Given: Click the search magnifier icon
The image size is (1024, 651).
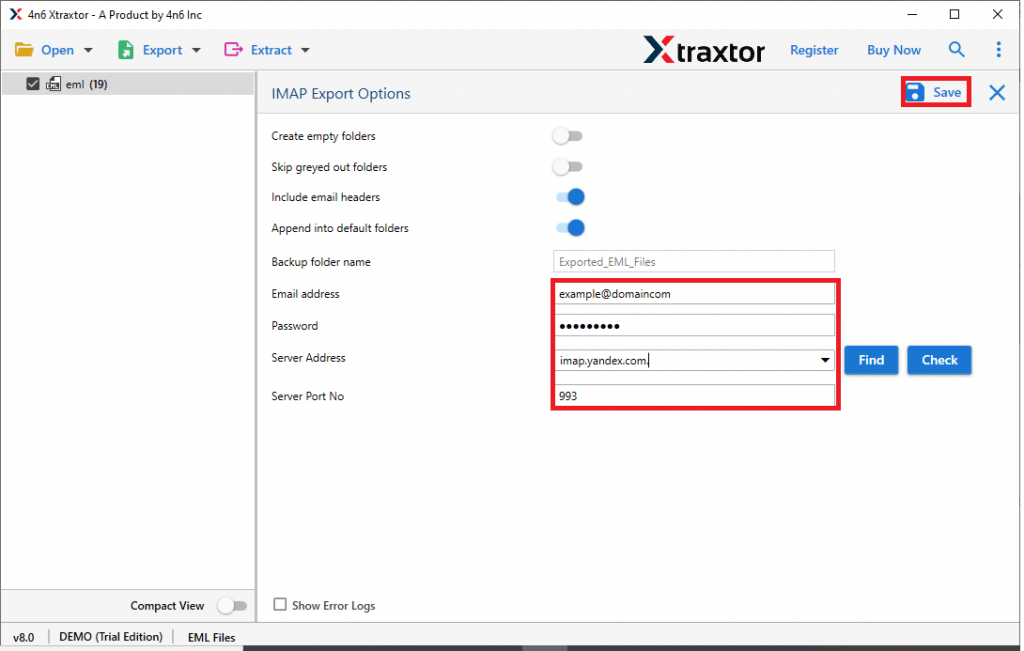Looking at the screenshot, I should click(957, 50).
